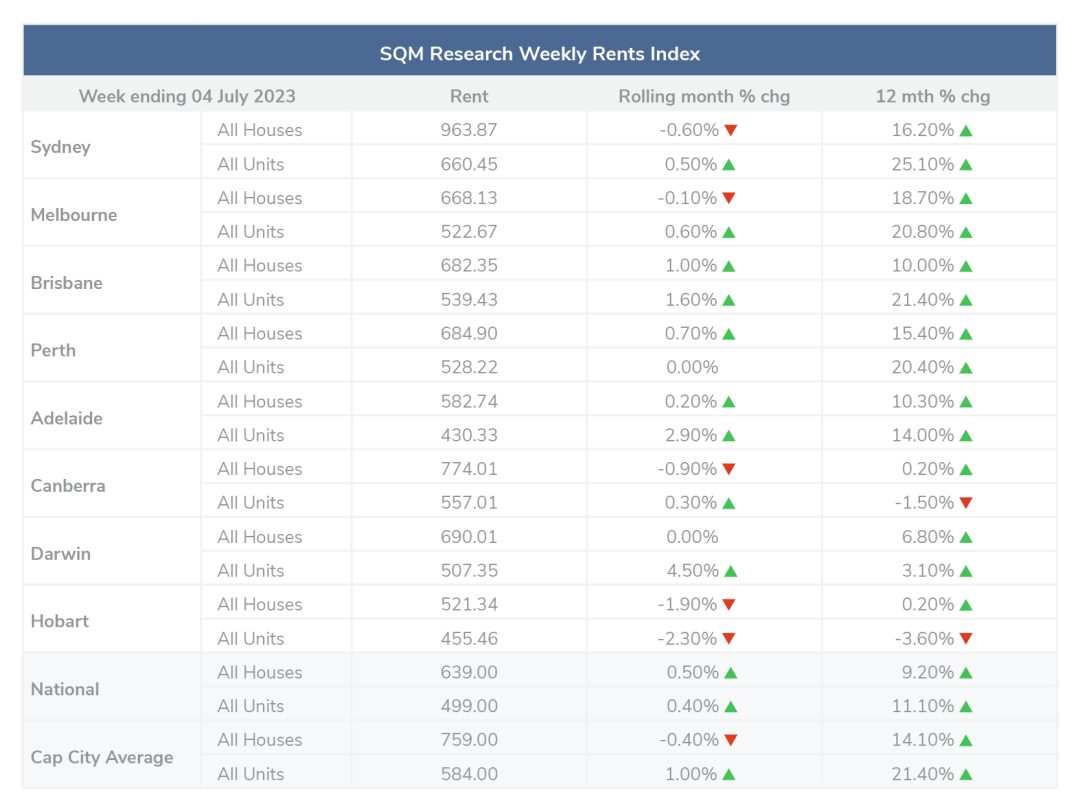Click the red down arrow beside -0.60%
The width and height of the screenshot is (1080, 810).
(x=731, y=130)
